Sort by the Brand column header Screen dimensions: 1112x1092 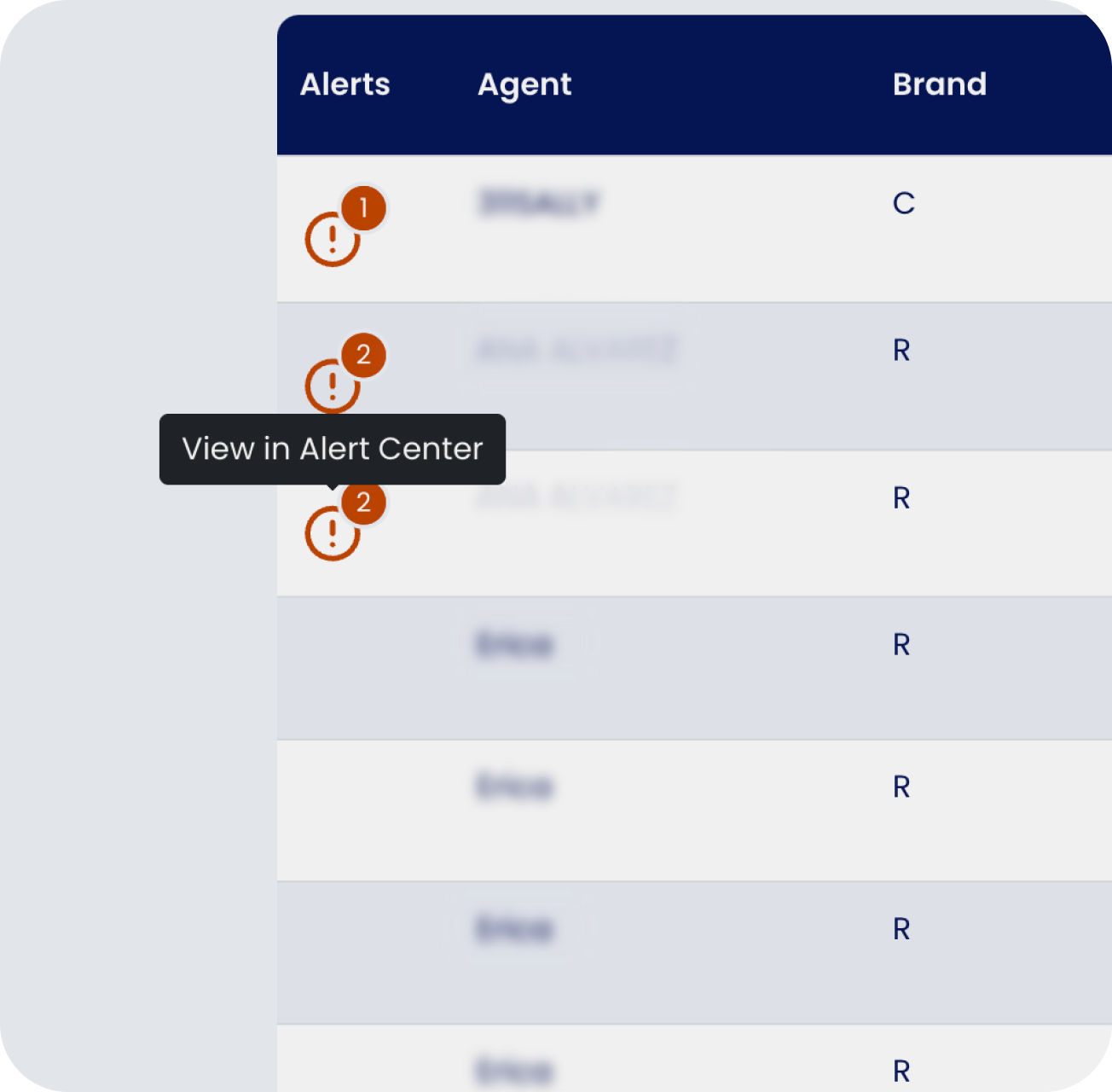click(940, 84)
